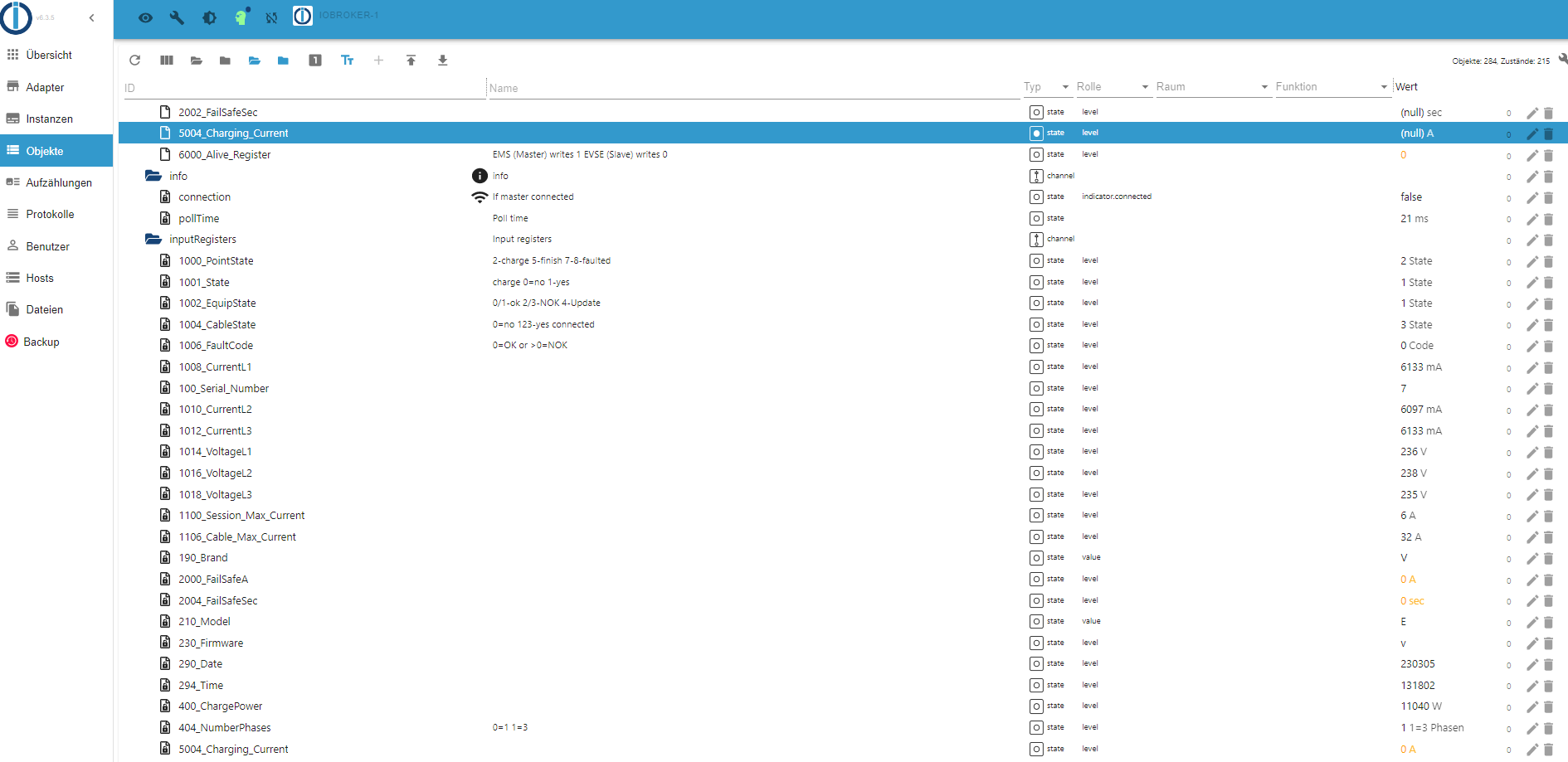Open the Rolle filter dropdown
1568x762 pixels.
pos(1113,87)
